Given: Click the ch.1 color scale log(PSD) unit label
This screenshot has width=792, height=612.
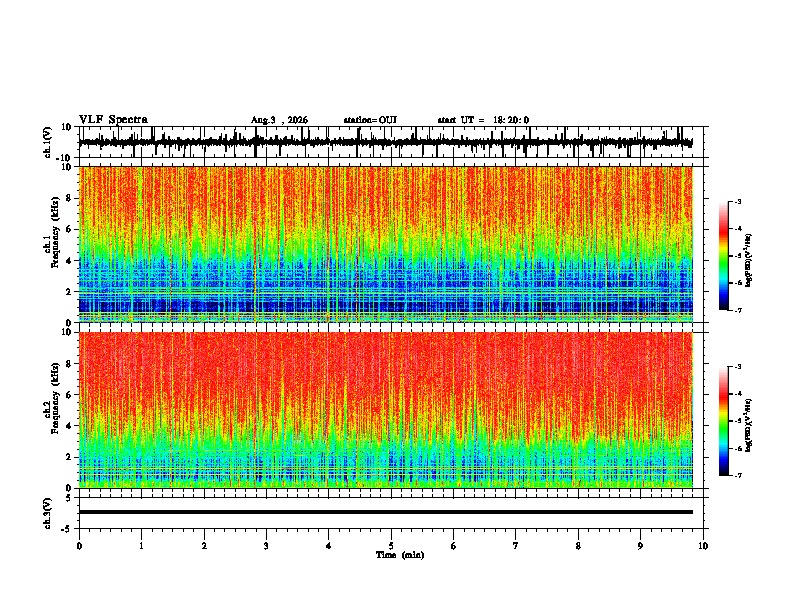Looking at the screenshot, I should click(748, 260).
